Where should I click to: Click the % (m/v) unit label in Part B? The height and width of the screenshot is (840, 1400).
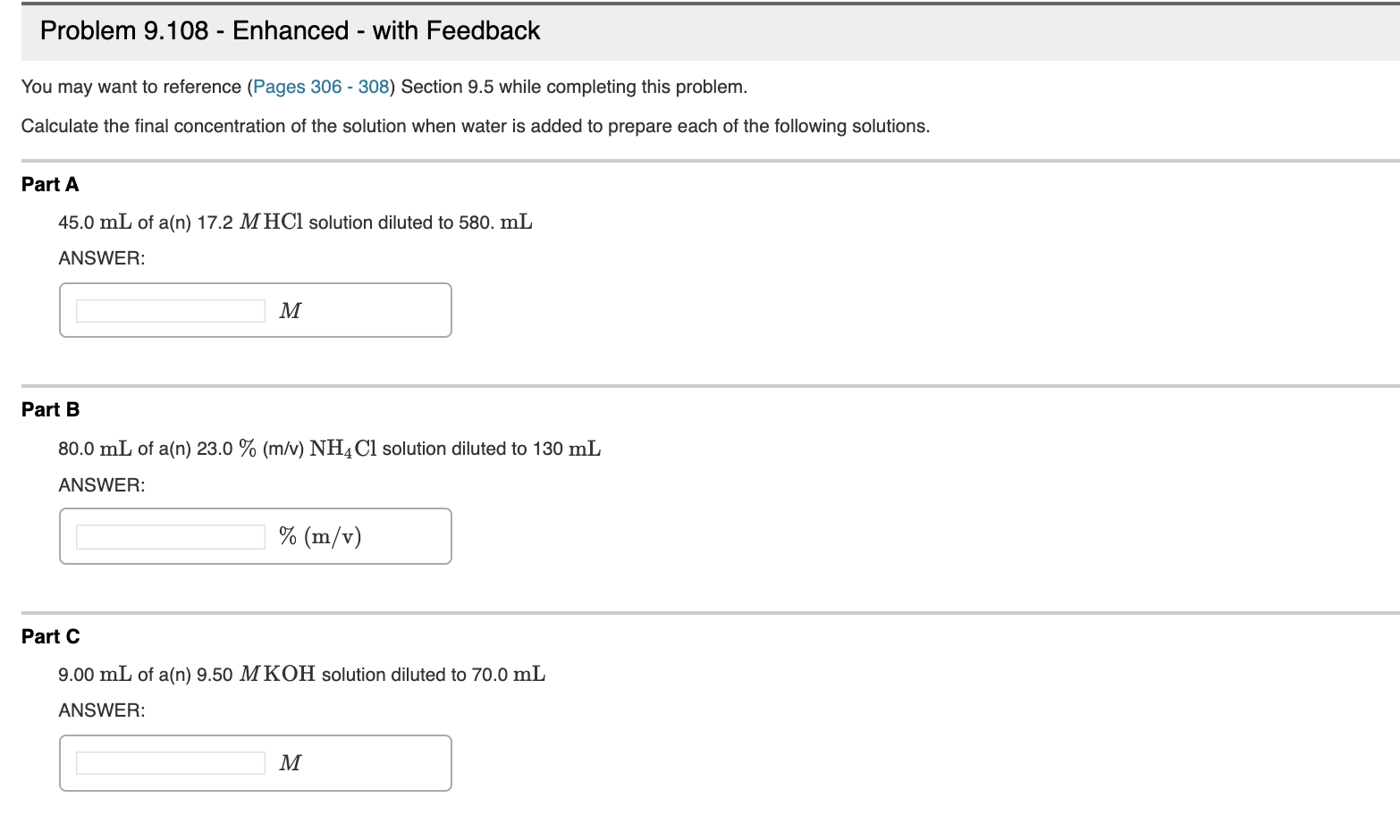[x=318, y=536]
